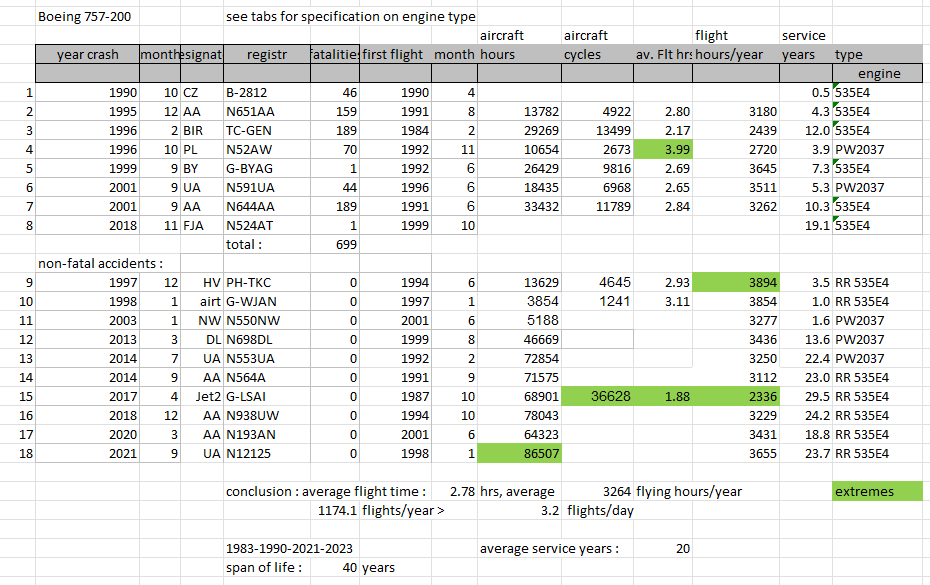Select registration cell G-WJAN
This screenshot has height=585, width=930.
coord(267,301)
